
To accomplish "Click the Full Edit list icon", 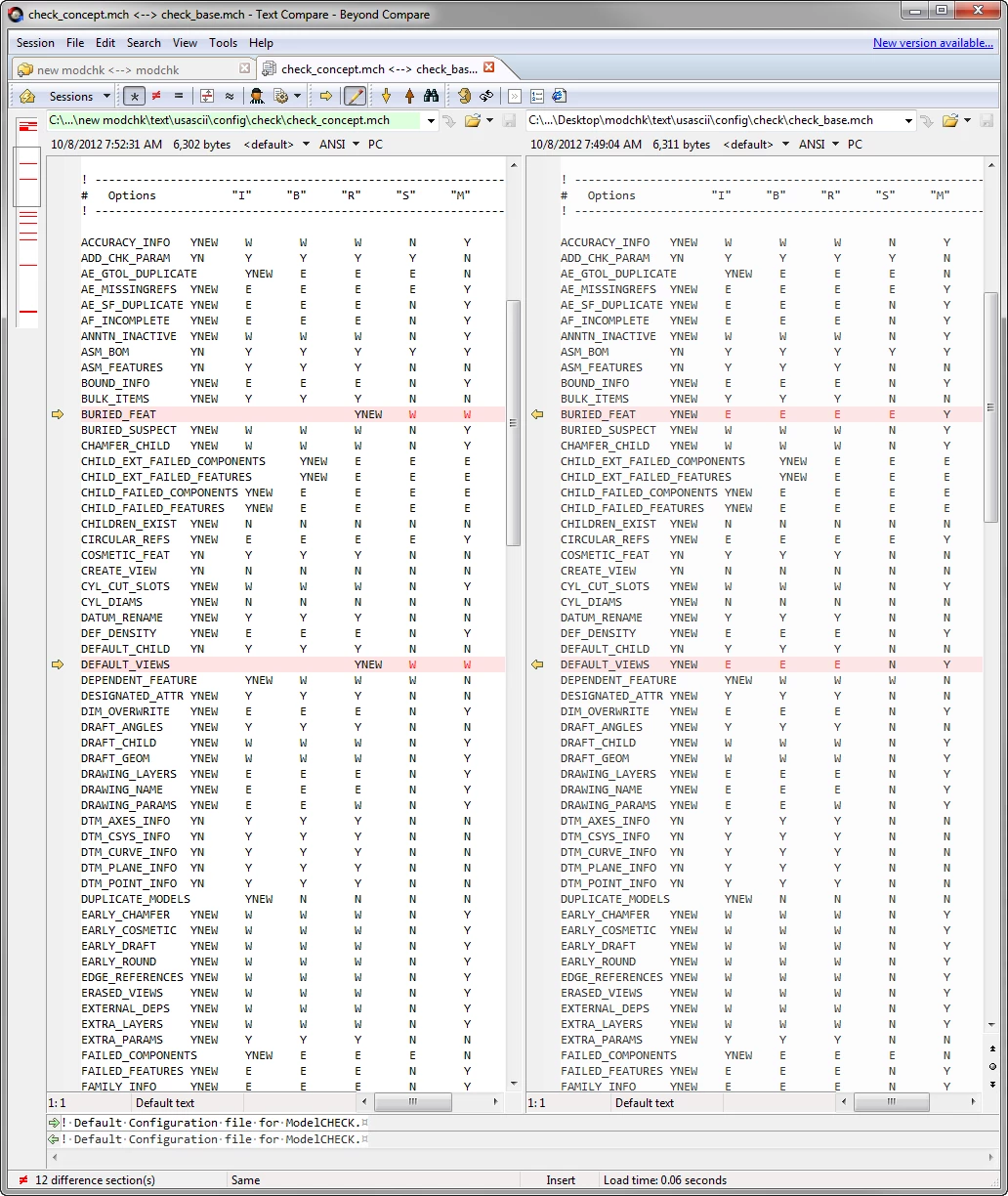I will tap(537, 96).
